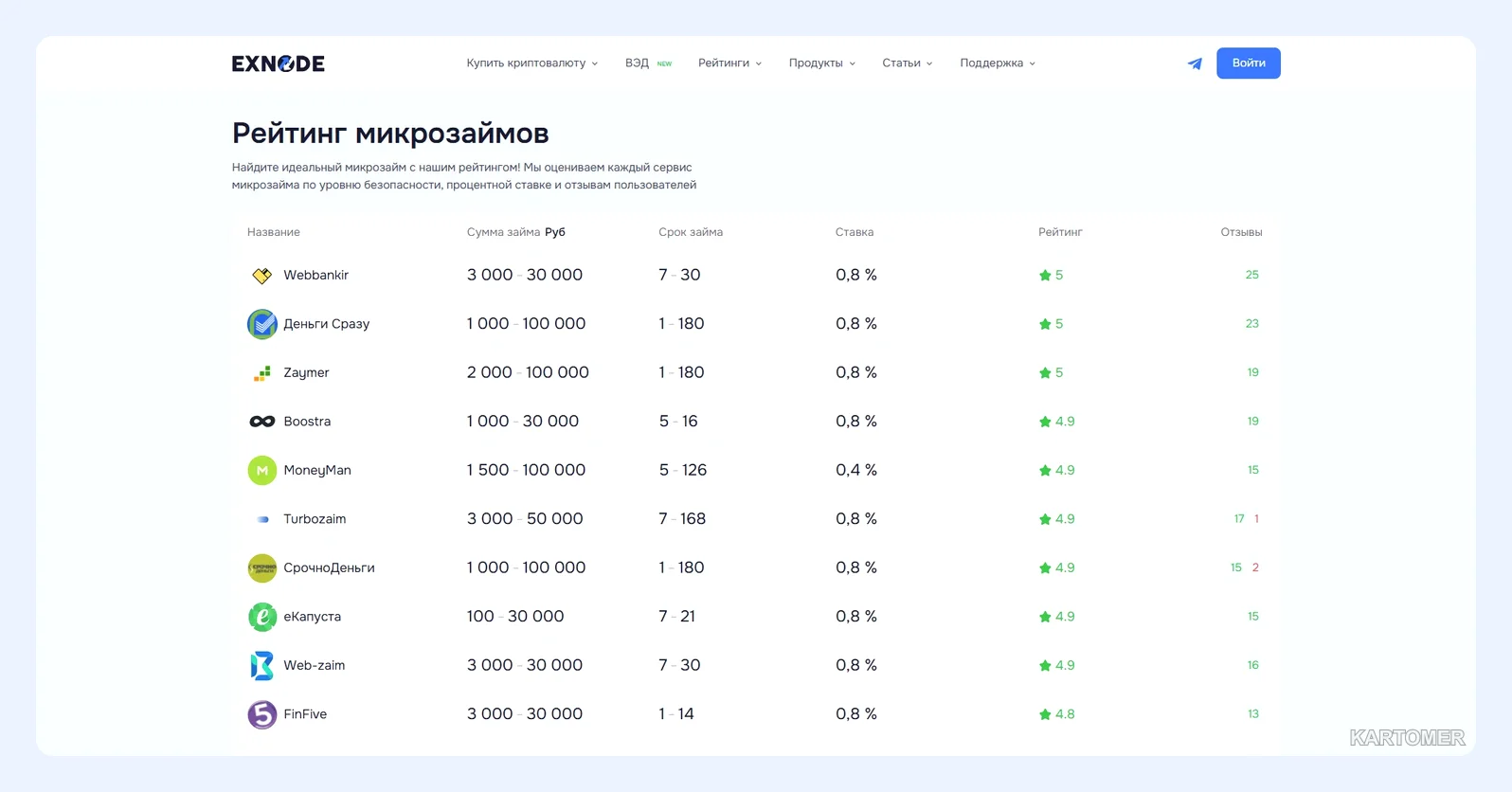Click the Boostra name text
This screenshot has width=1512, height=792.
[x=307, y=422]
